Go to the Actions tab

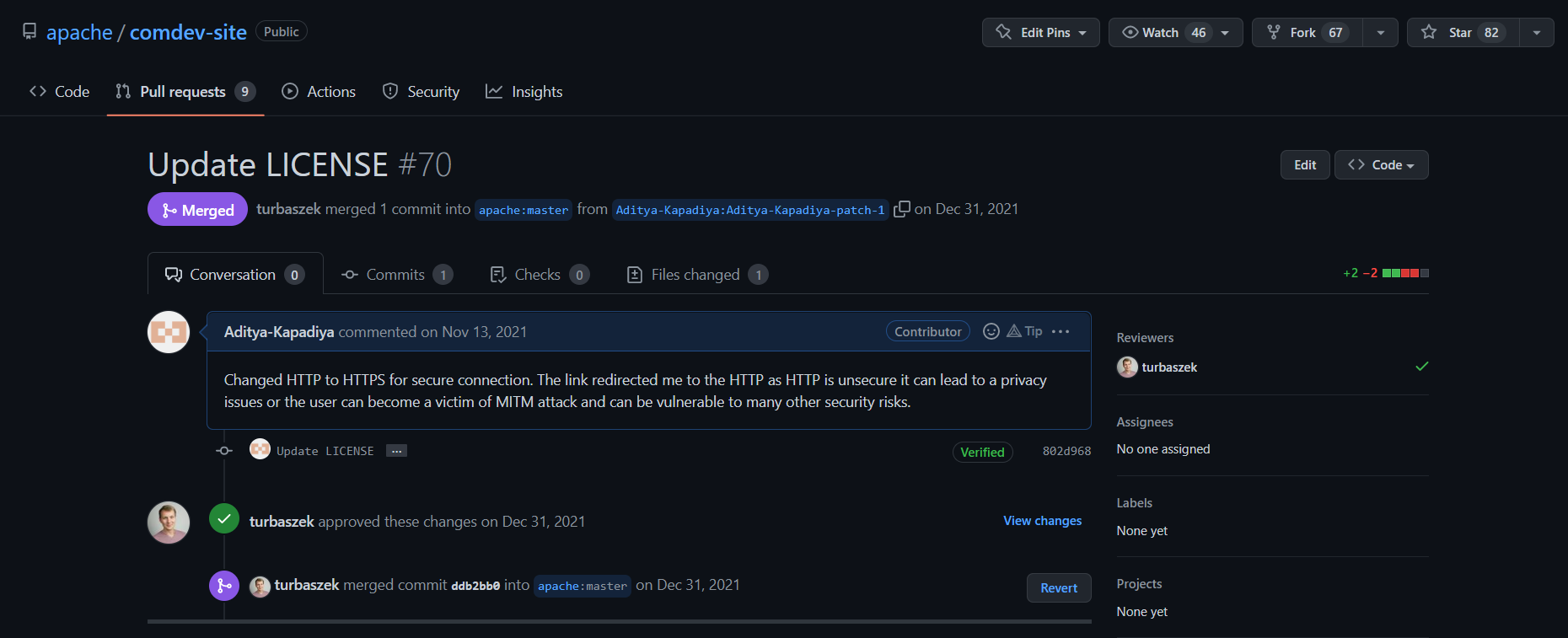[x=319, y=91]
